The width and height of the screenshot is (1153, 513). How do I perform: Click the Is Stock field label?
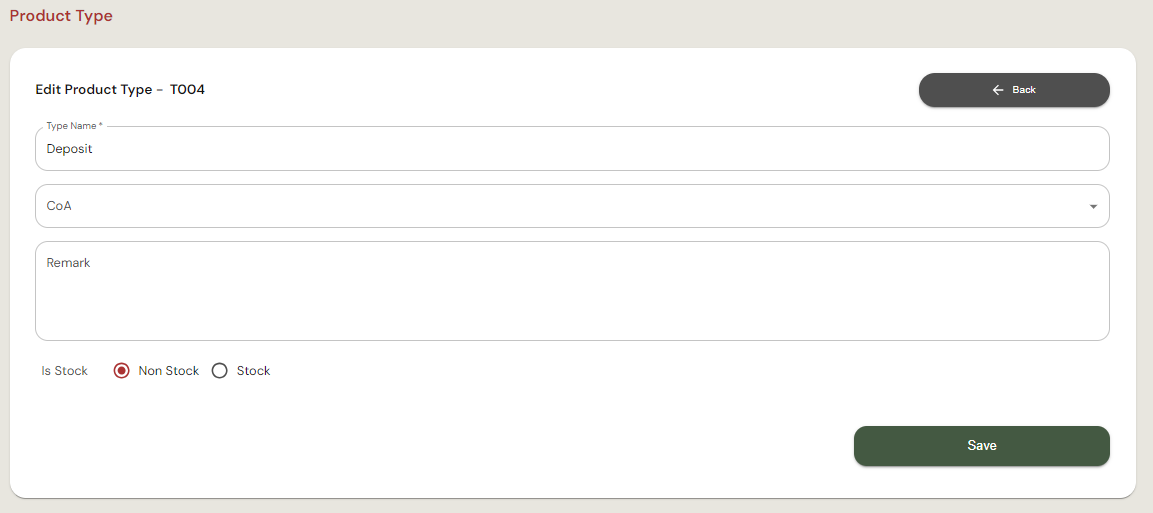click(x=64, y=371)
